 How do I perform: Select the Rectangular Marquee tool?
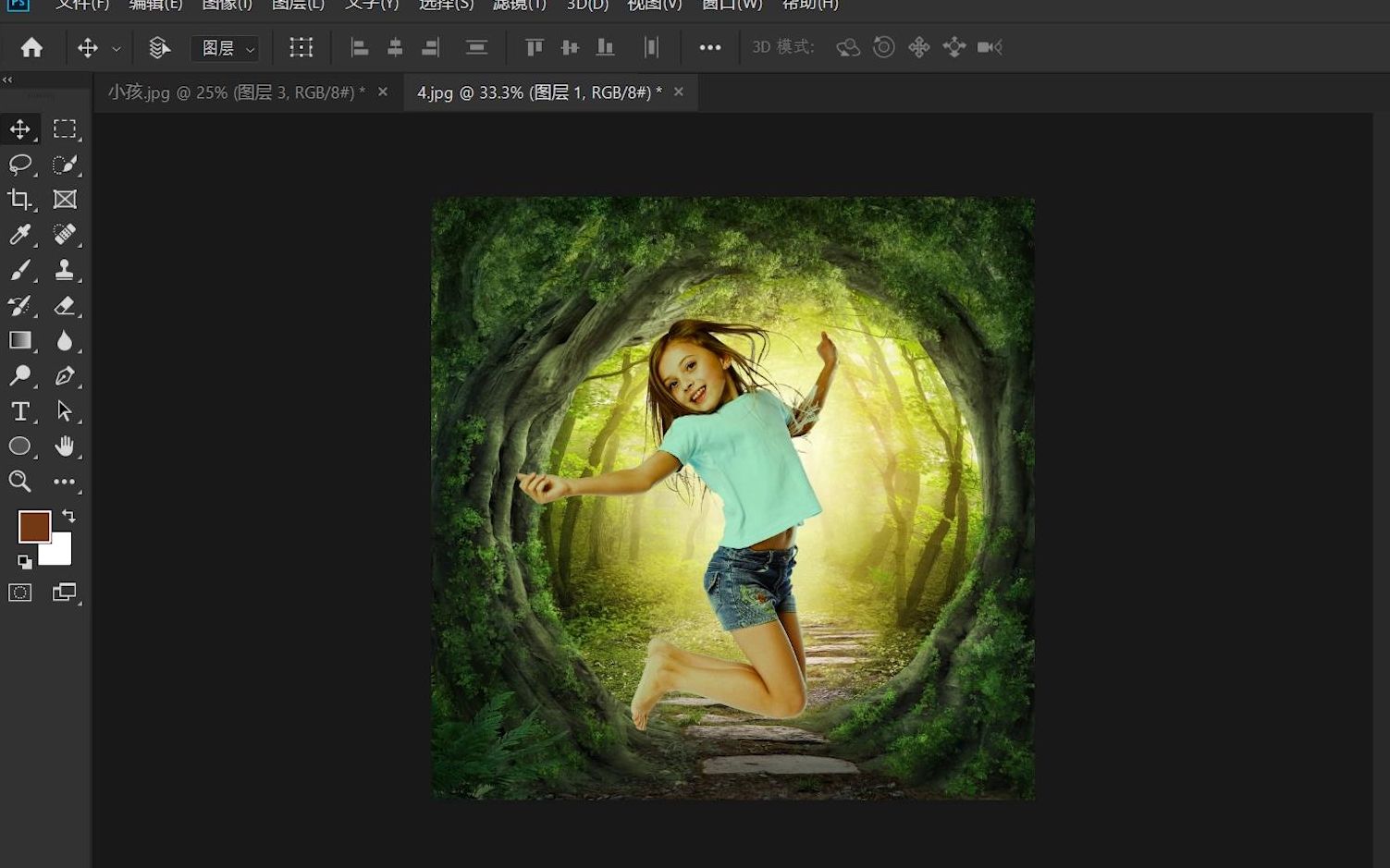(65, 129)
